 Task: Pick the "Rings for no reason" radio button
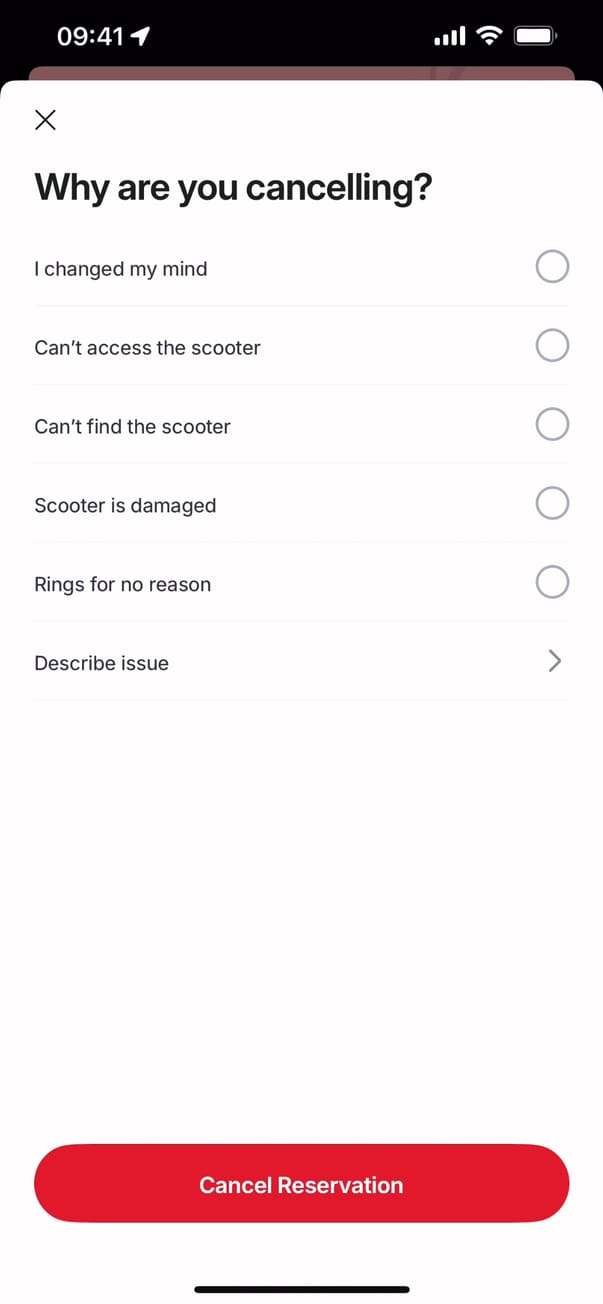(552, 582)
